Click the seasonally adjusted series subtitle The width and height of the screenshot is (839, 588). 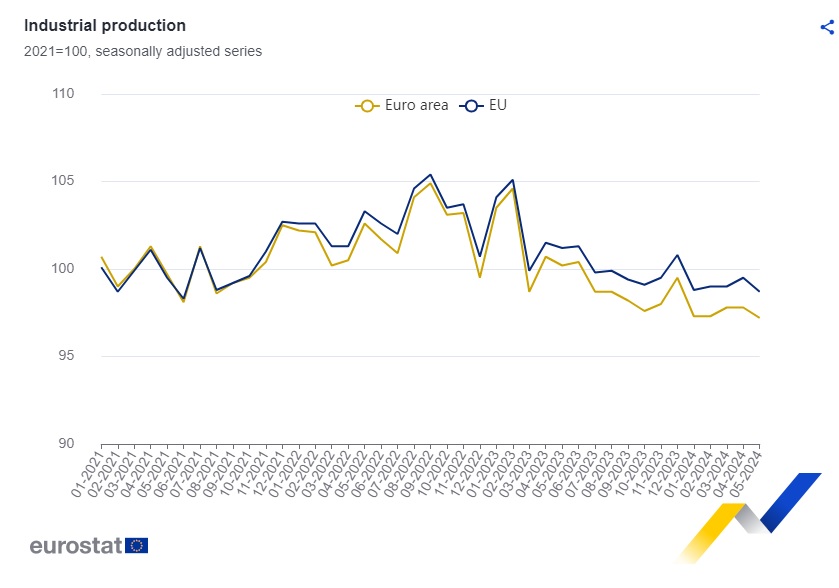tap(143, 51)
